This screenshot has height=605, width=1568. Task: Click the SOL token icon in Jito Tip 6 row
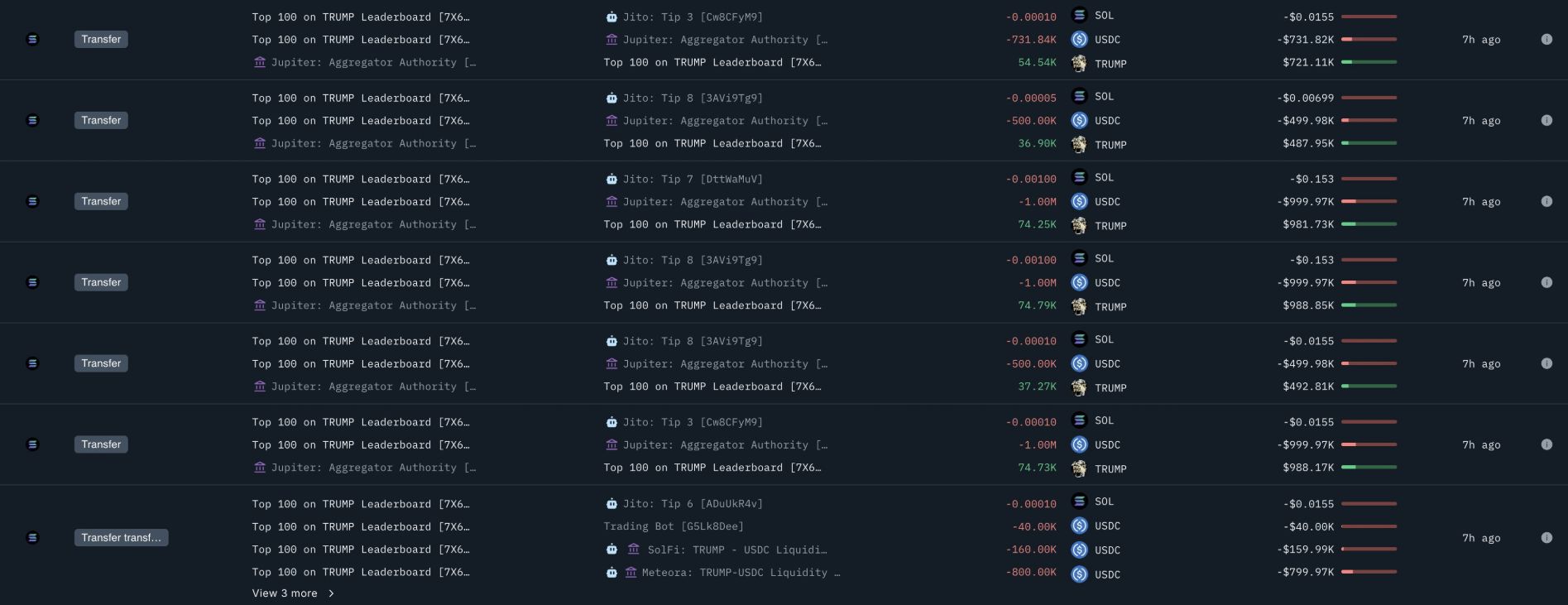(1079, 502)
